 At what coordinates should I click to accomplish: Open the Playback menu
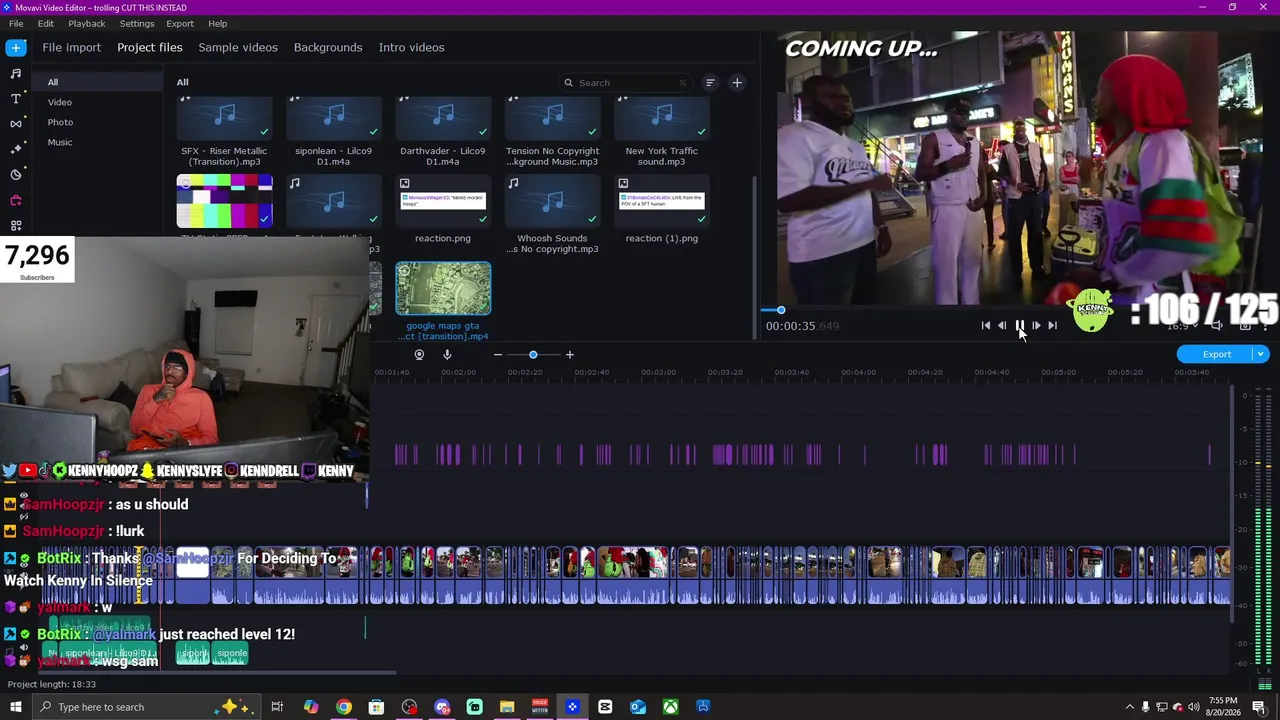click(x=87, y=23)
